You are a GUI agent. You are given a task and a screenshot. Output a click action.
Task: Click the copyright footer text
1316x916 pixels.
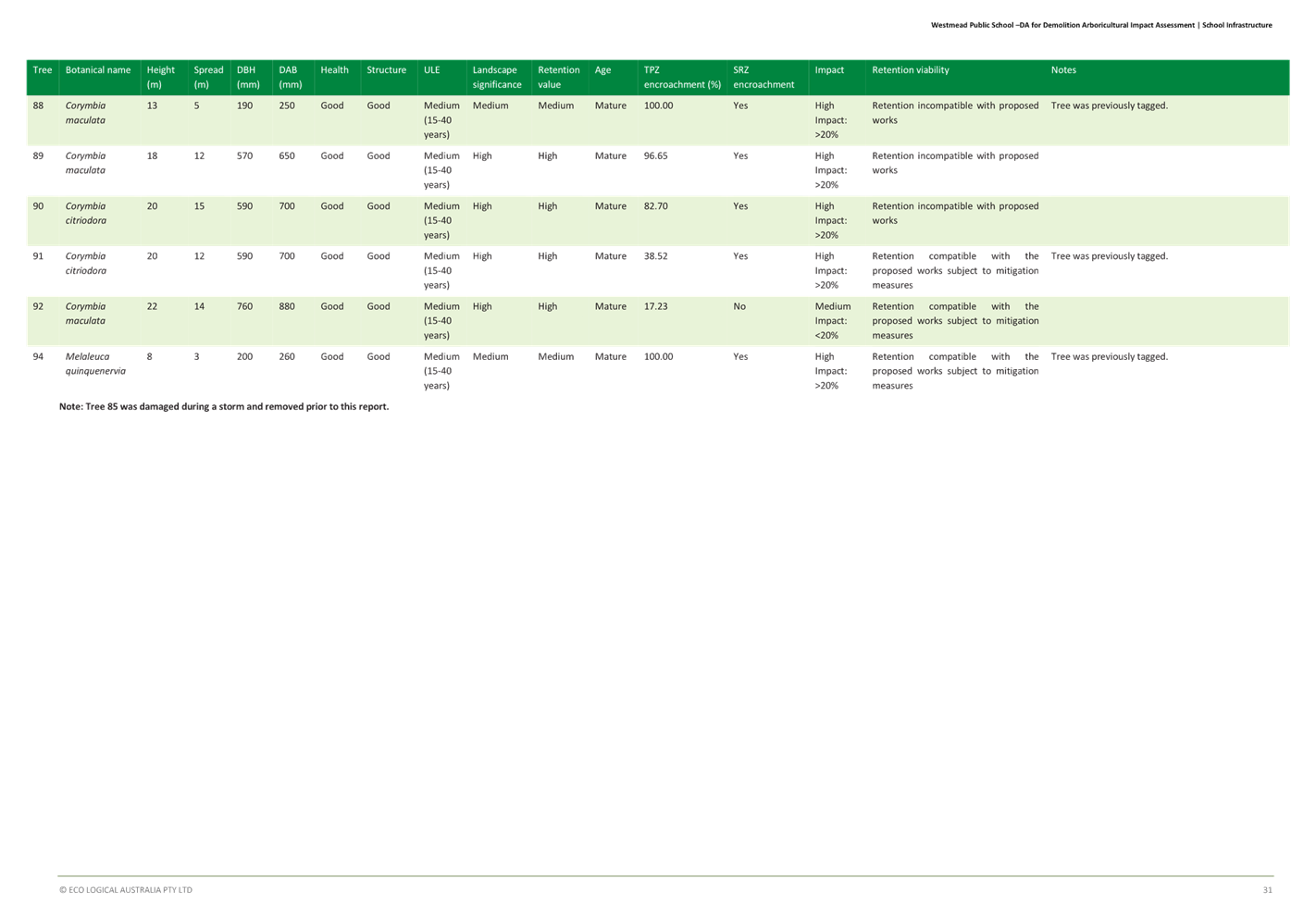click(126, 890)
